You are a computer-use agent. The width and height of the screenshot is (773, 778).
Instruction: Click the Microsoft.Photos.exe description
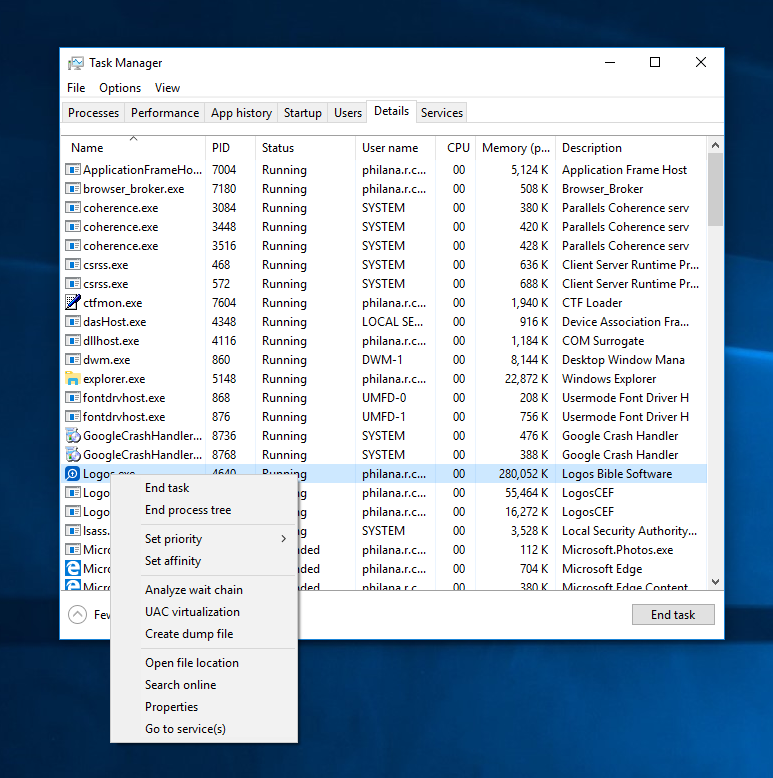[617, 550]
